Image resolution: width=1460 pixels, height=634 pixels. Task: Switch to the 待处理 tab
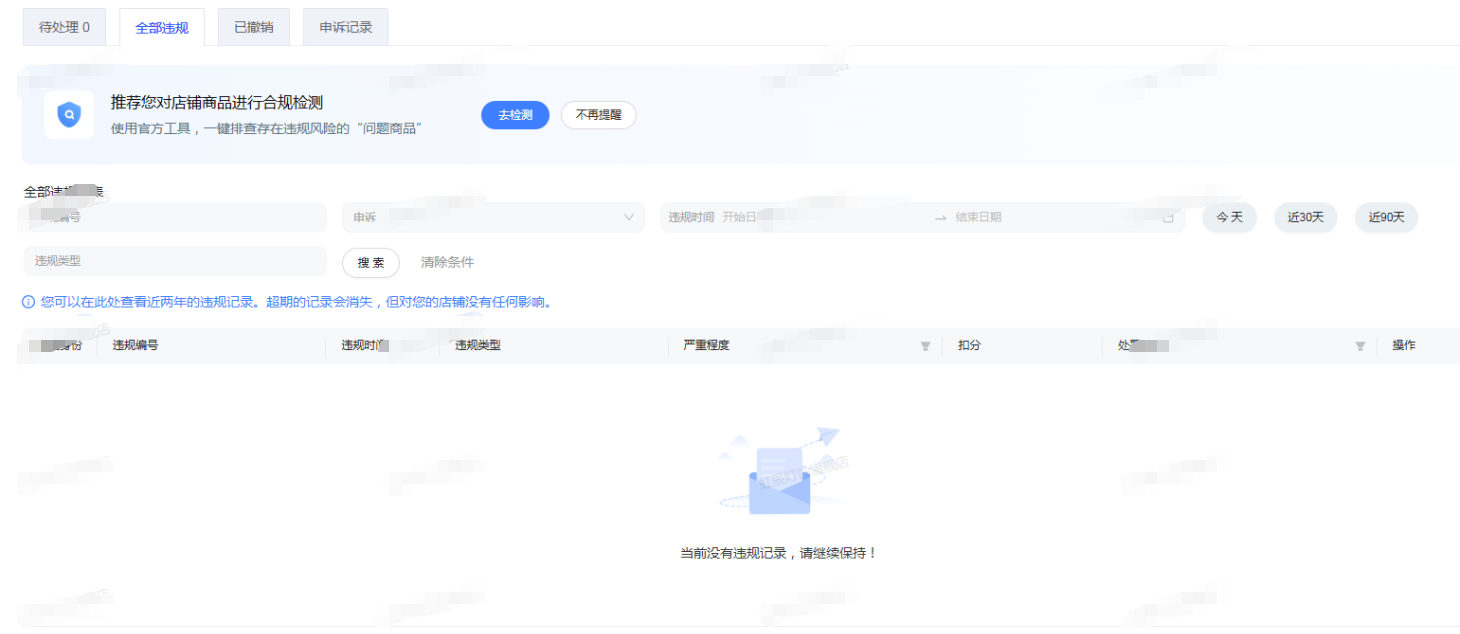click(64, 27)
